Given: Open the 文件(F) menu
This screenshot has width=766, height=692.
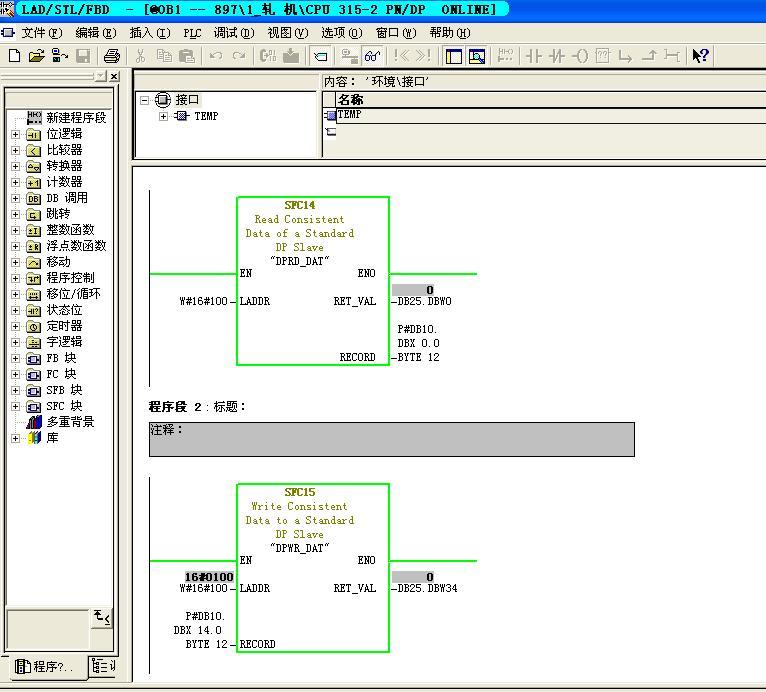Looking at the screenshot, I should [x=42, y=33].
